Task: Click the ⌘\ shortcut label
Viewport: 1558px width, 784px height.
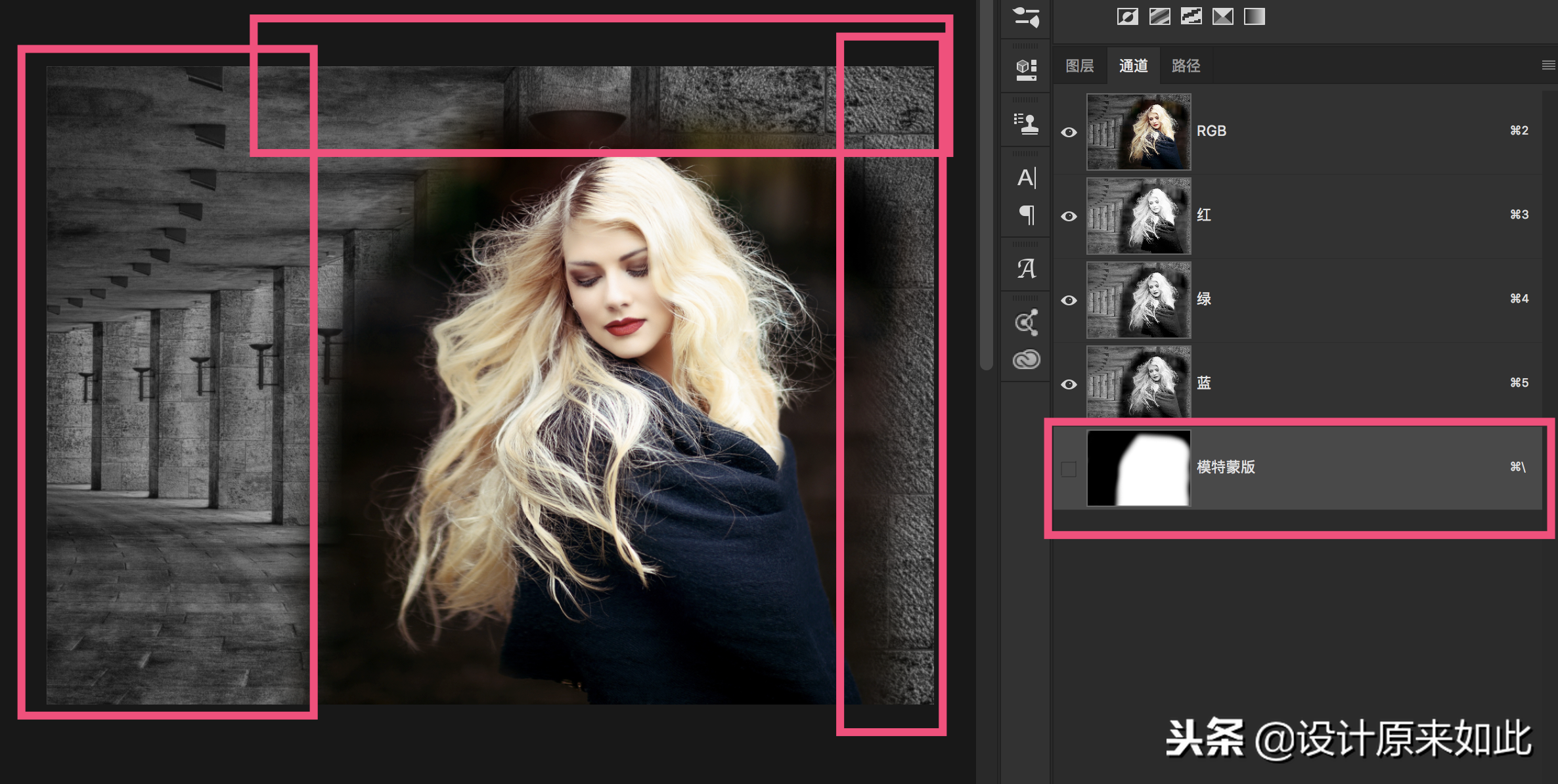Action: pos(1518,466)
